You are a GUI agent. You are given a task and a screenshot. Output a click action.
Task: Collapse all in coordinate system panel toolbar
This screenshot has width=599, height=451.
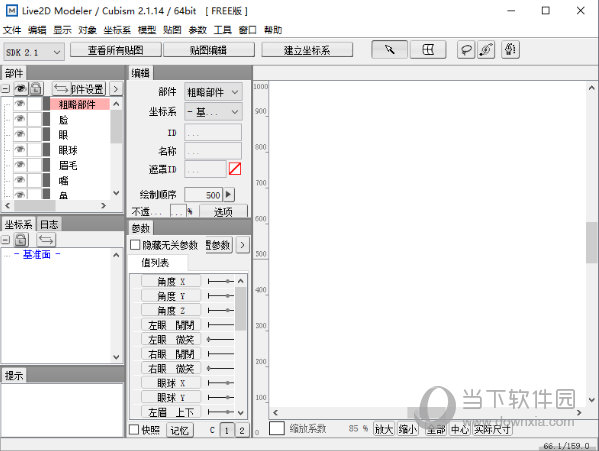(x=5, y=240)
